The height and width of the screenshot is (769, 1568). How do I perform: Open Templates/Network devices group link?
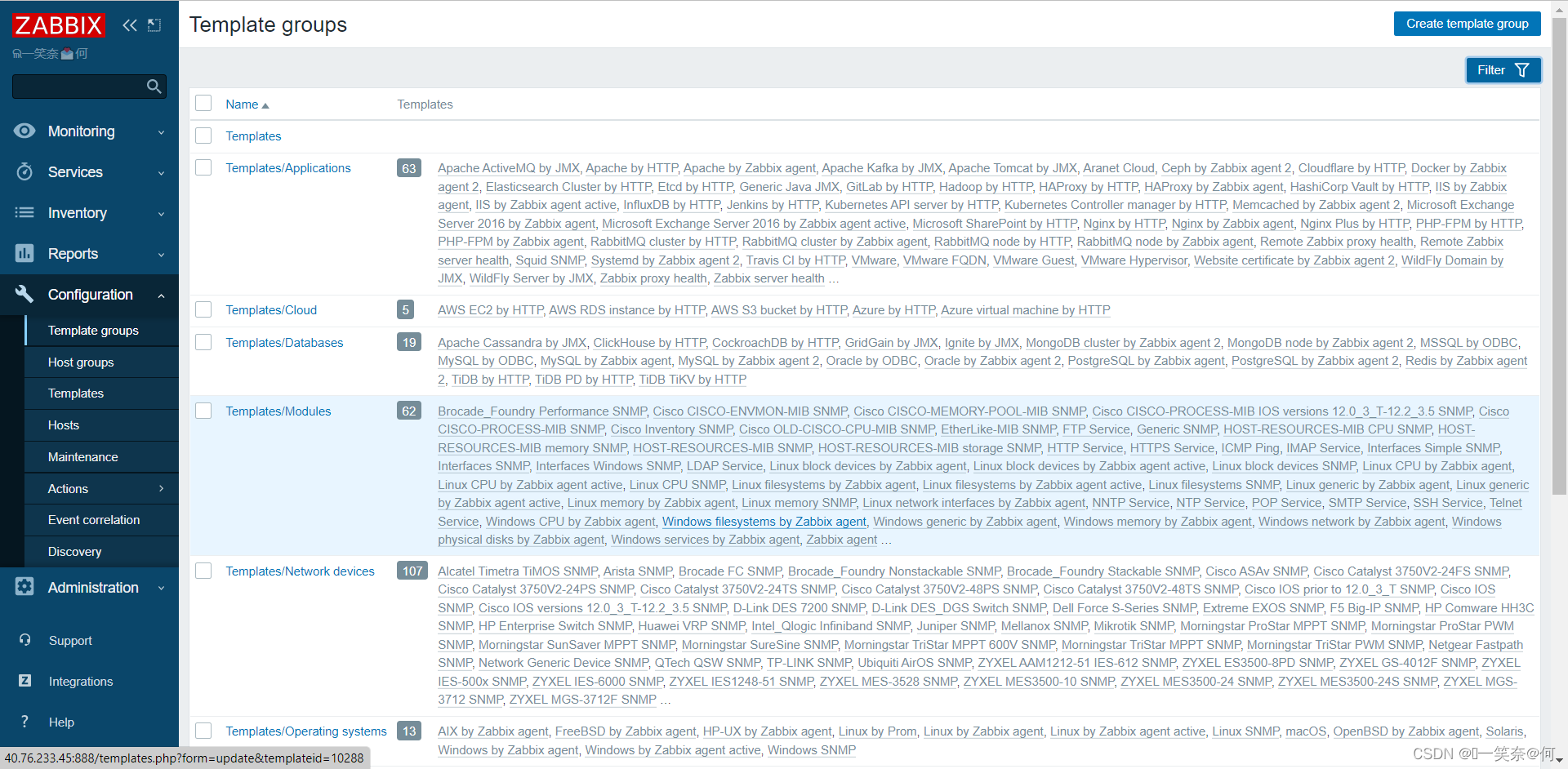point(300,571)
